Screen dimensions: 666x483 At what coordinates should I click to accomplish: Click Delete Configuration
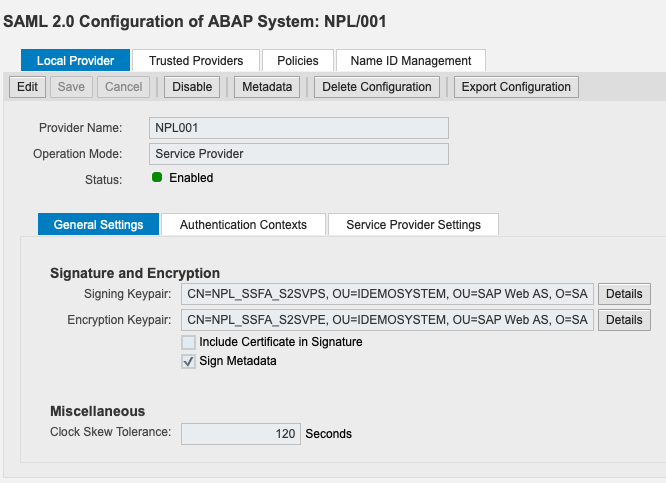pos(377,87)
